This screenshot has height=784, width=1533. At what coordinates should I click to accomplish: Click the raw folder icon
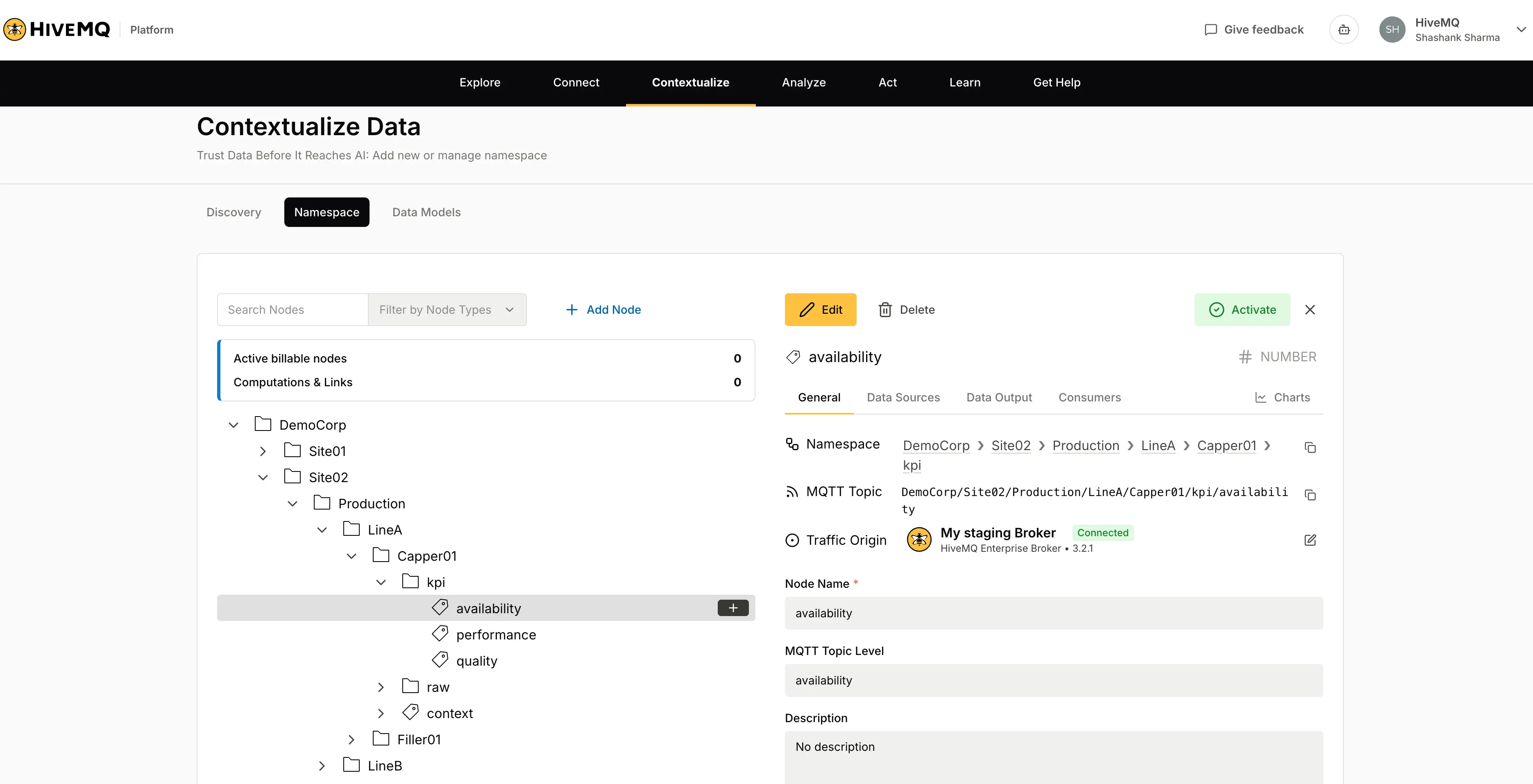click(410, 686)
